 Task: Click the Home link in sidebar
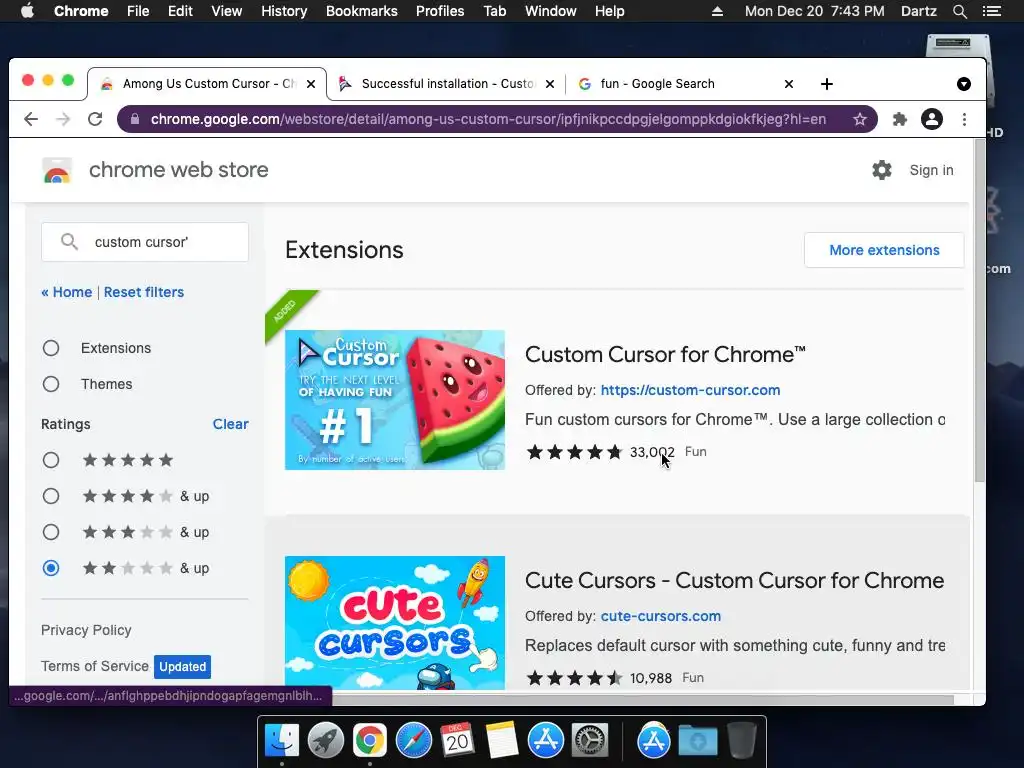coord(67,292)
